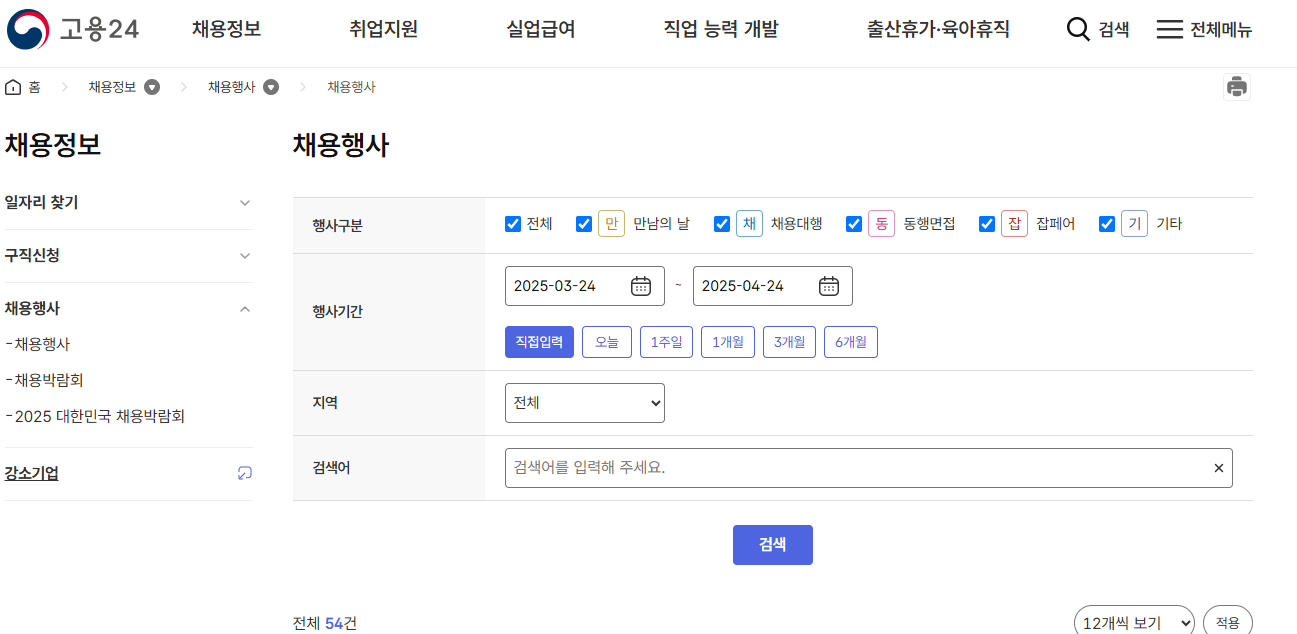Click the 검색 search button

[x=772, y=544]
